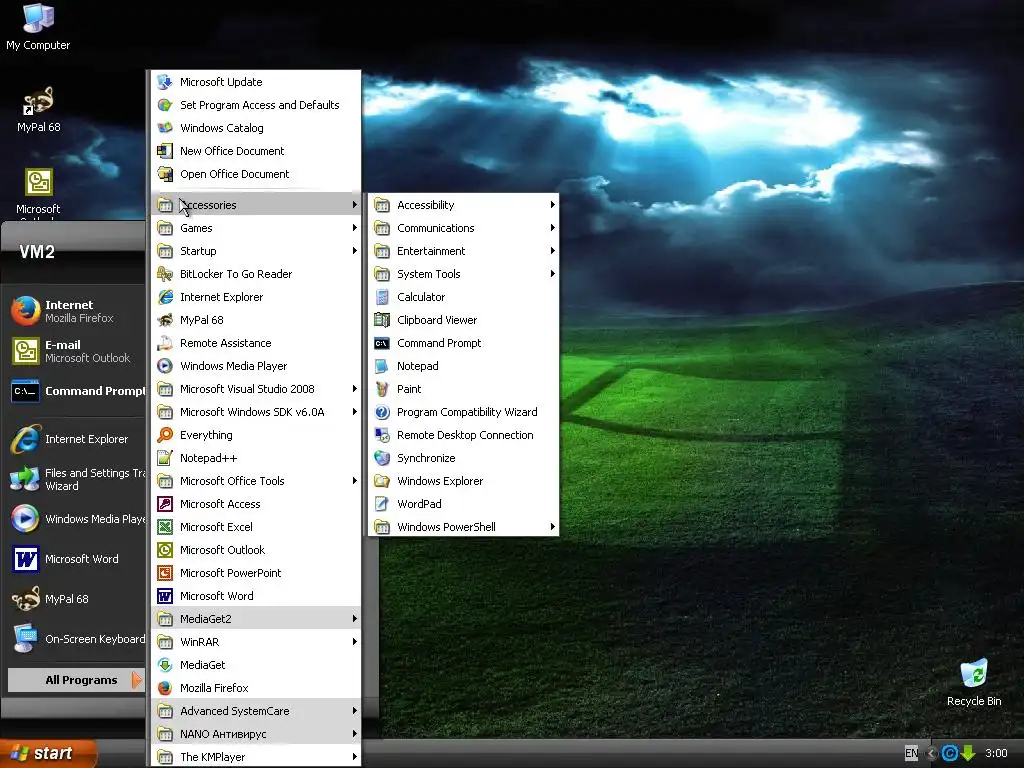Click the Microsoft Update icon
Viewport: 1024px width, 768px height.
coord(165,82)
